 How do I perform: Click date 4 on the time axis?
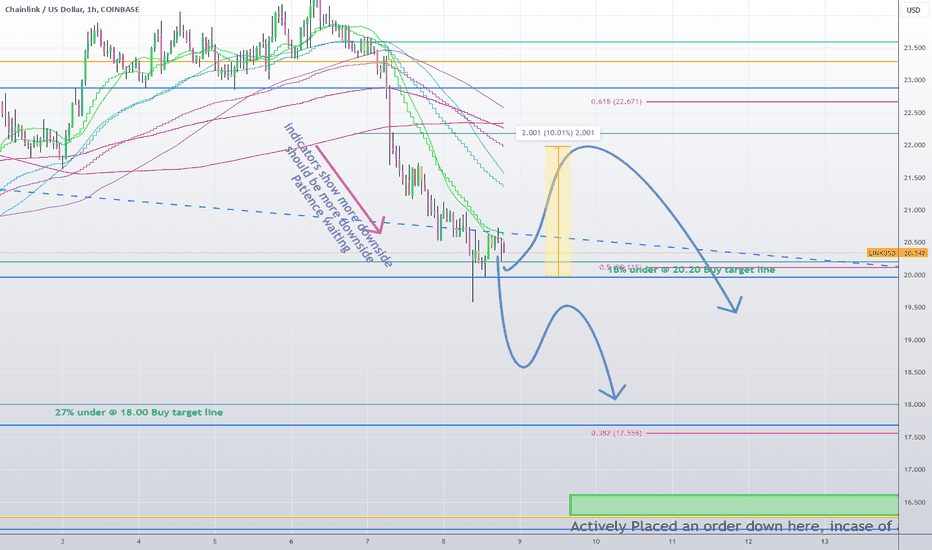click(138, 542)
